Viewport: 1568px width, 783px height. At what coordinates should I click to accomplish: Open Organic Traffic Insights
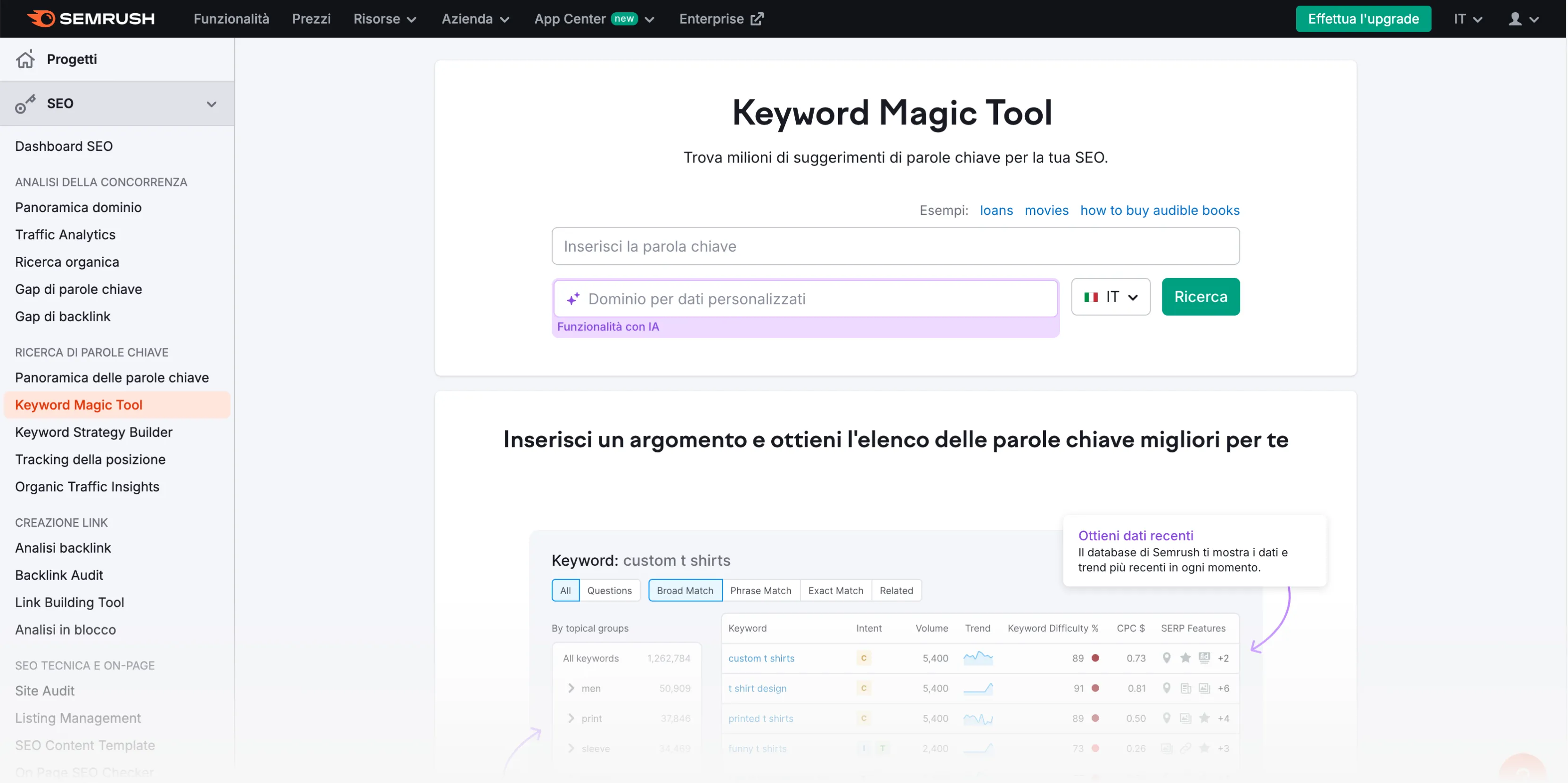click(x=87, y=487)
